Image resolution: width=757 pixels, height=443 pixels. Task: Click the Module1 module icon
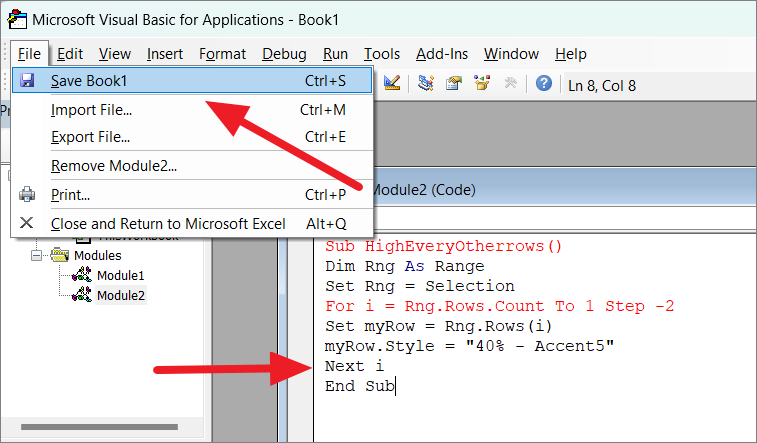(82, 275)
